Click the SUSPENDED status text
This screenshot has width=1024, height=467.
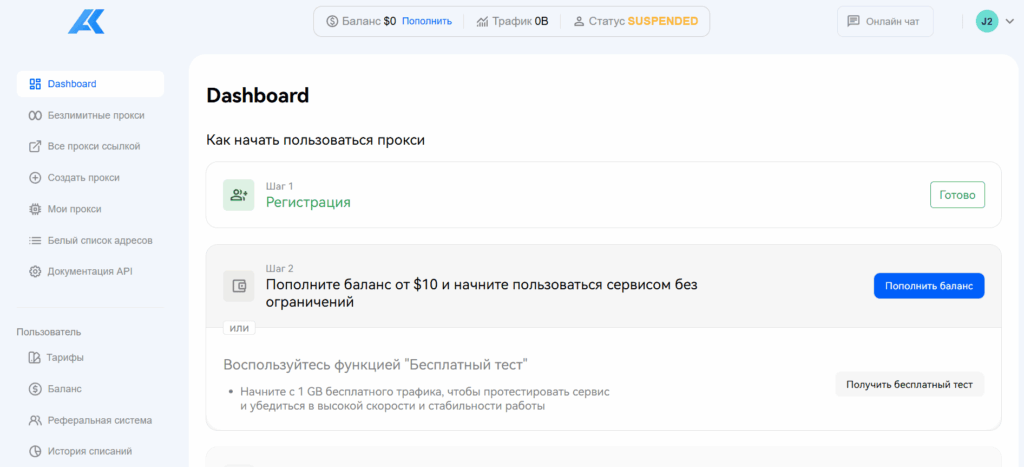tap(663, 21)
